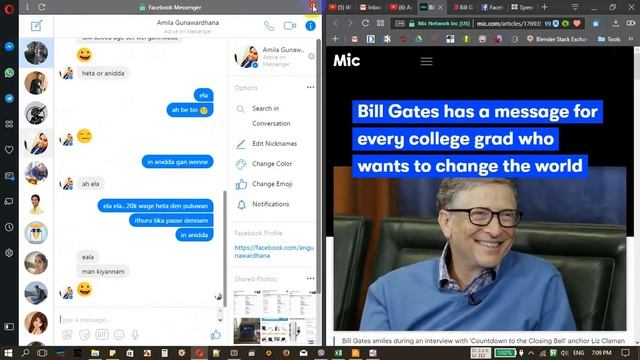Open Telegram in Opera sidebar

click(9, 98)
